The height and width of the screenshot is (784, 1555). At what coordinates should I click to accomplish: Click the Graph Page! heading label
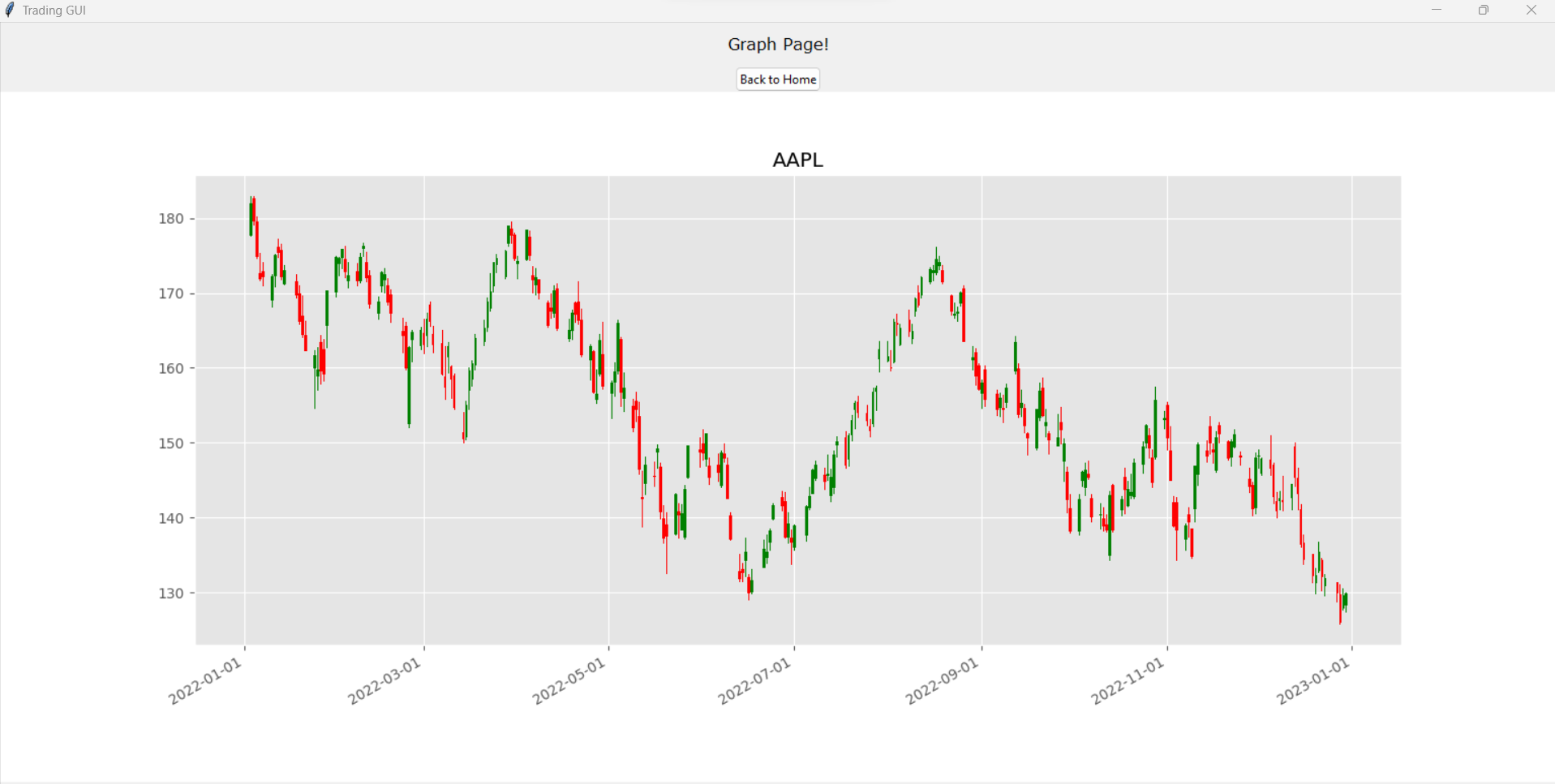coord(778,45)
